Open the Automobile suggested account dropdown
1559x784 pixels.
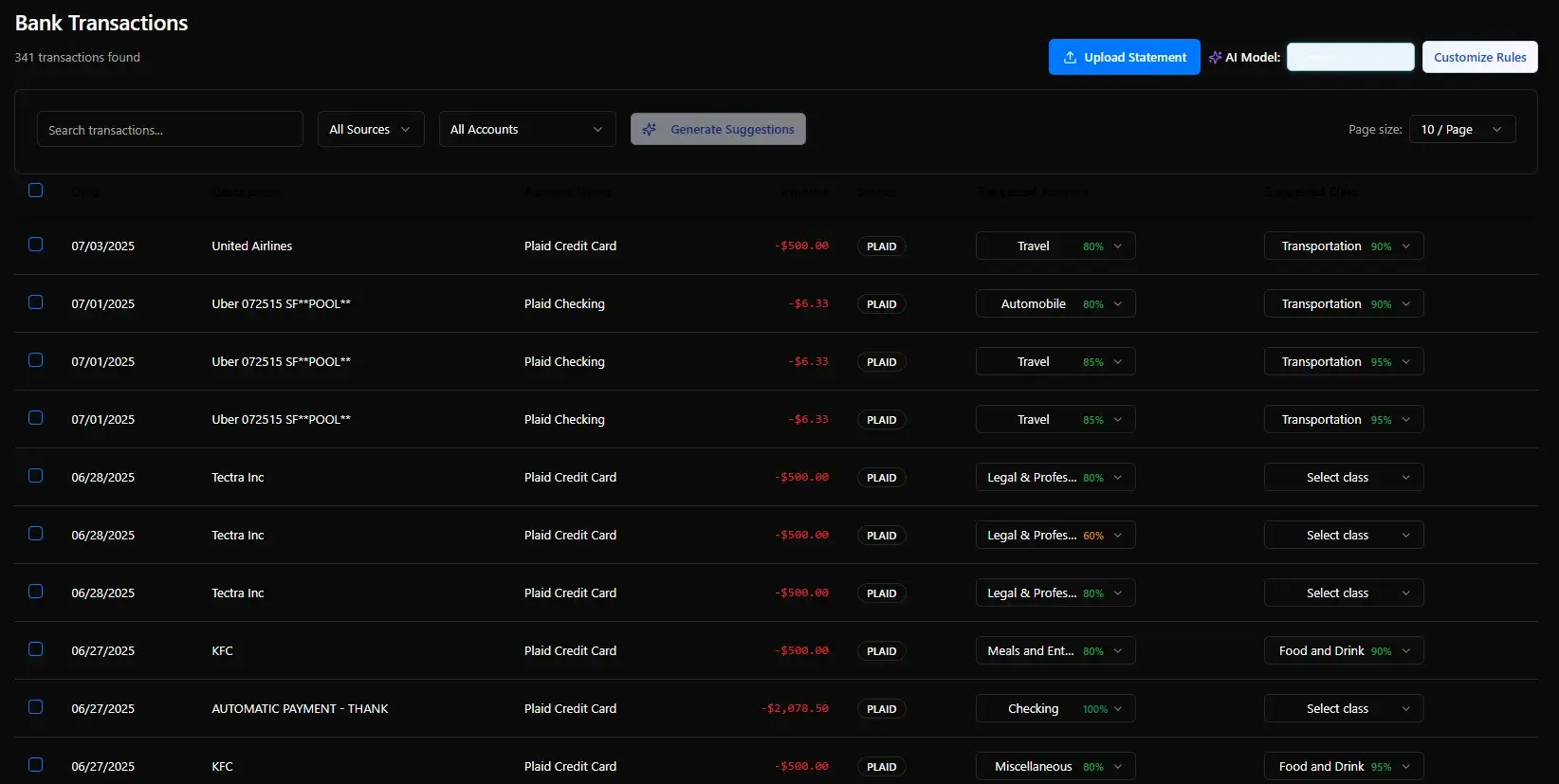click(1055, 303)
